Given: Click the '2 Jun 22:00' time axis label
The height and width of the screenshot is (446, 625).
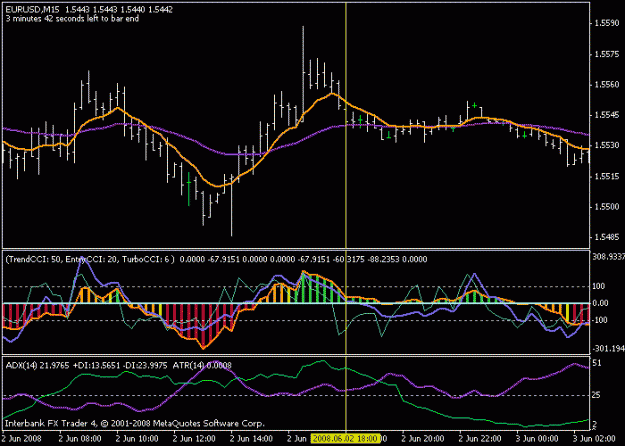Looking at the screenshot, I should coord(480,439).
